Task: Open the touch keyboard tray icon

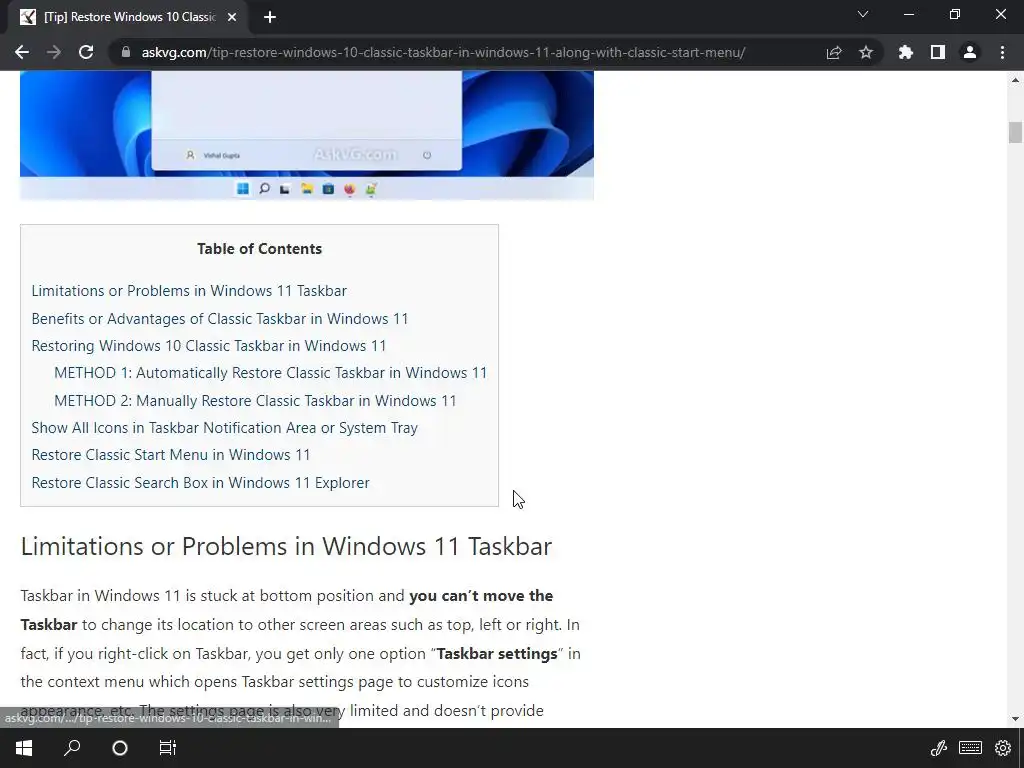Action: (970, 748)
